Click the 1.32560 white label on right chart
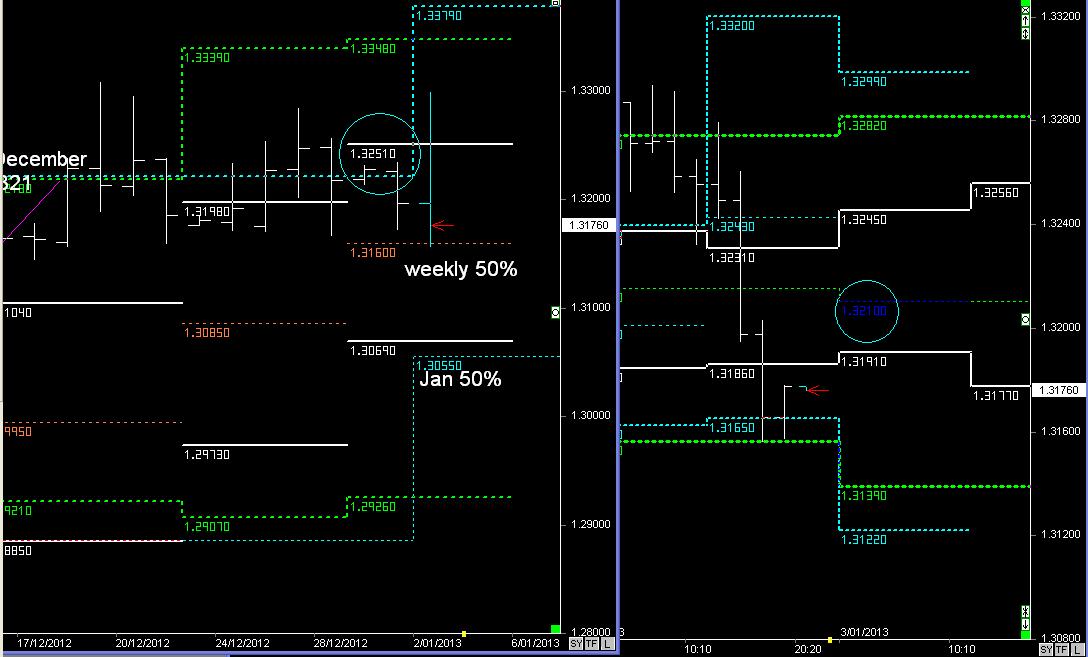This screenshot has height=657, width=1088. (x=996, y=193)
